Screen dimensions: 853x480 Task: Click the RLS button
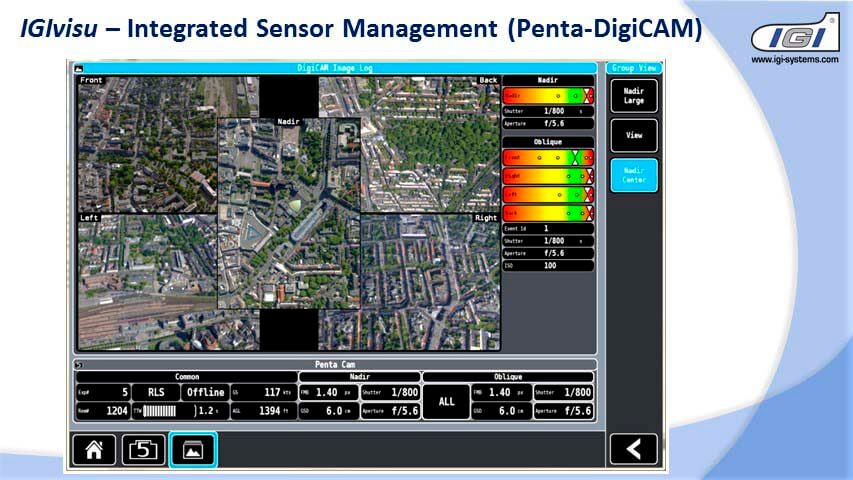(x=156, y=392)
